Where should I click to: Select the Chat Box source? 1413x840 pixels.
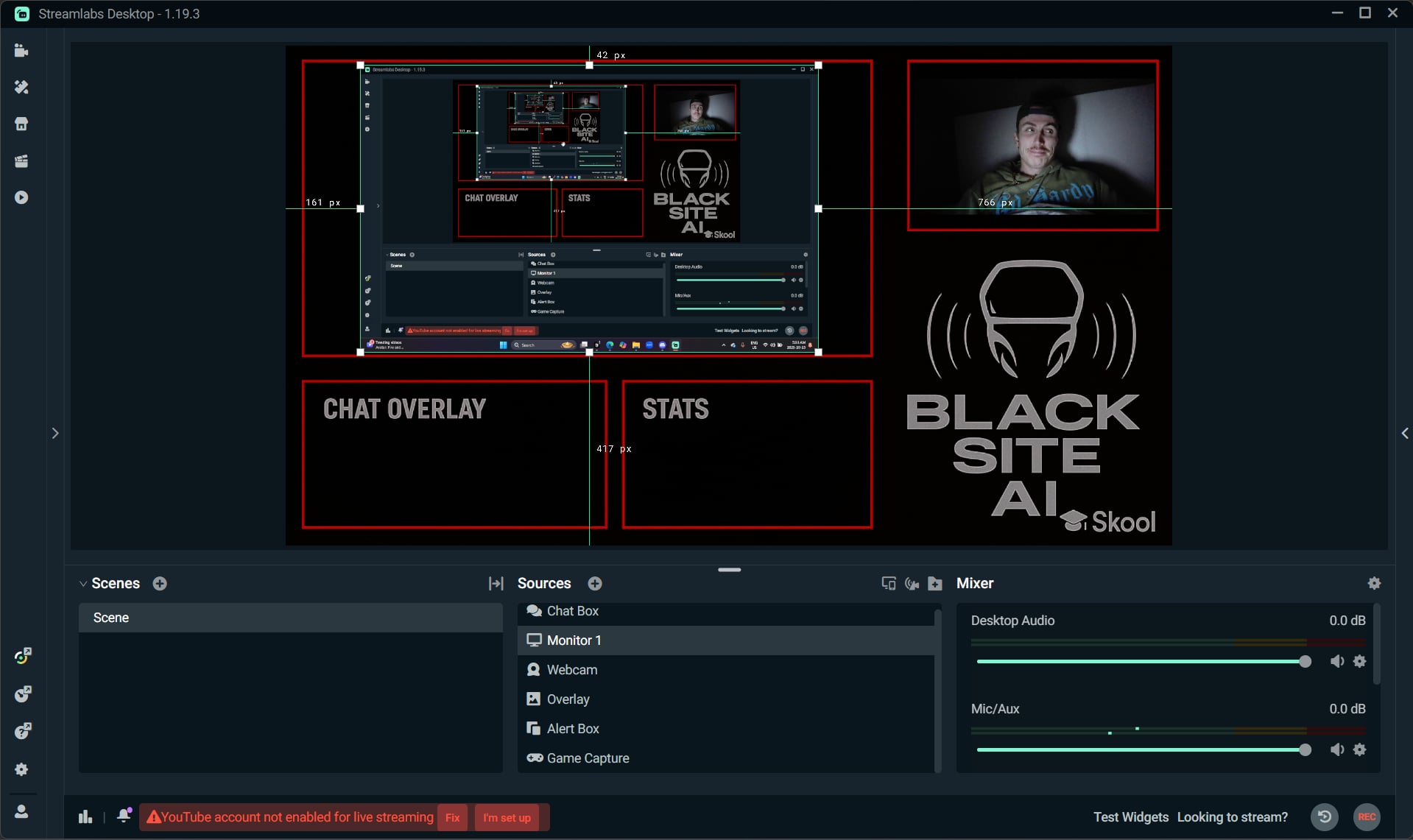pyautogui.click(x=726, y=611)
